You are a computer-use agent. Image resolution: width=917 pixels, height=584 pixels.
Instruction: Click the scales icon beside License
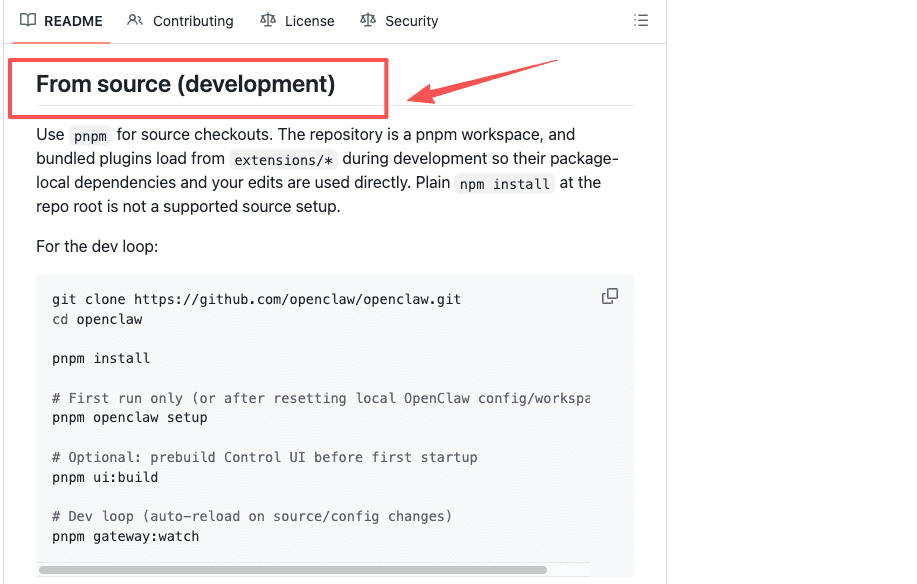[268, 20]
